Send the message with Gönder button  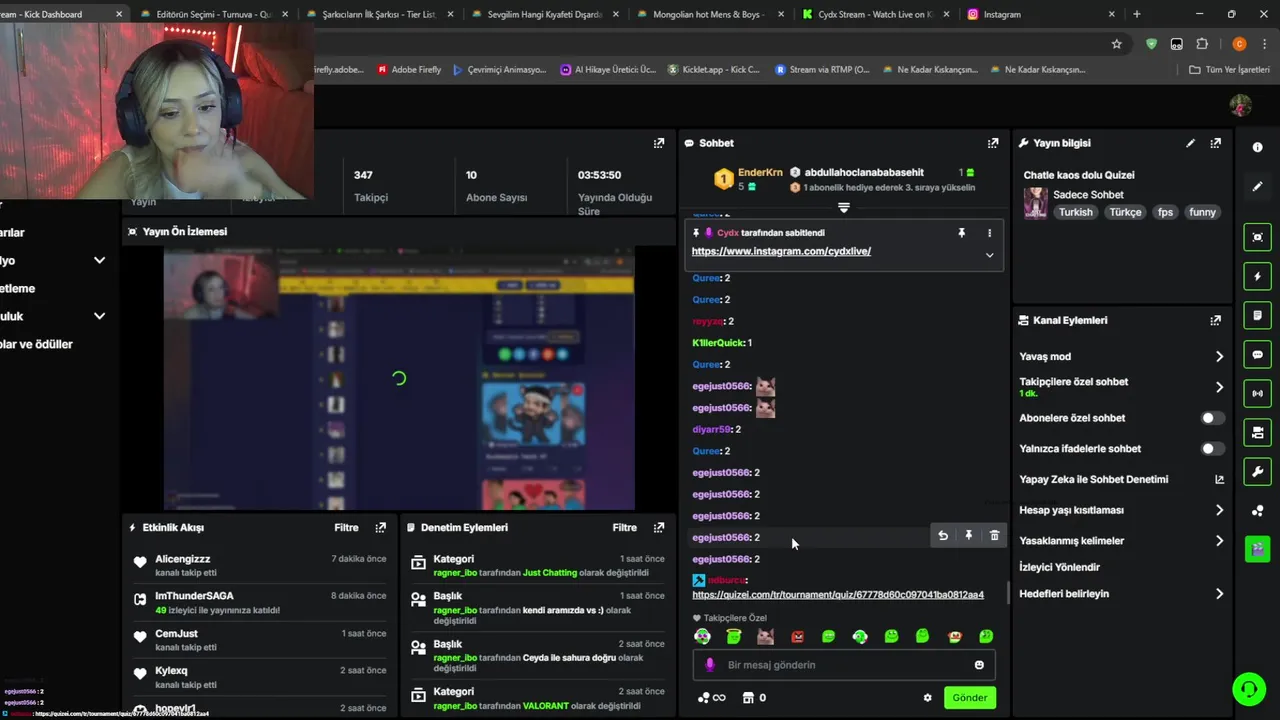[969, 698]
